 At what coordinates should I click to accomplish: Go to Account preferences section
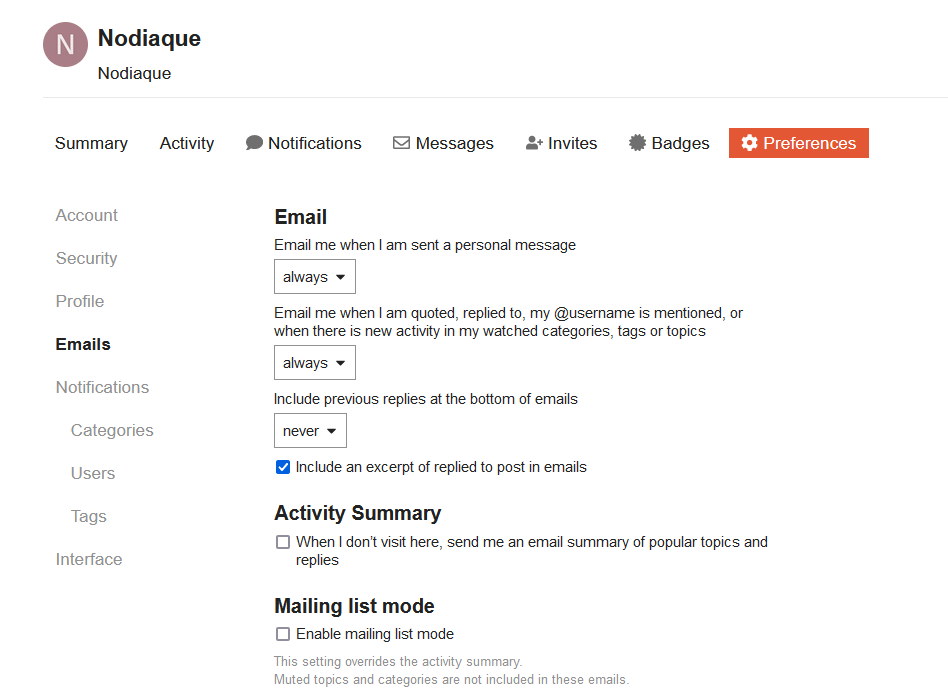(86, 215)
